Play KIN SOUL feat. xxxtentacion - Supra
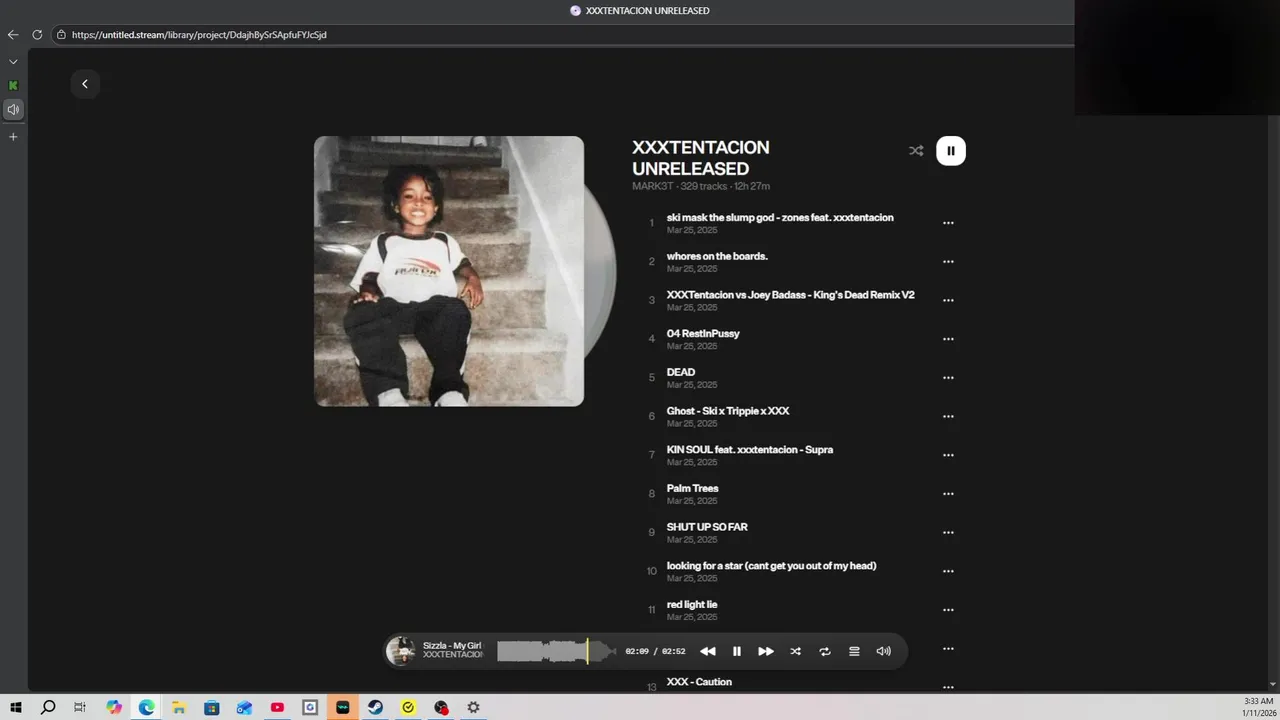The height and width of the screenshot is (720, 1280). coord(750,449)
